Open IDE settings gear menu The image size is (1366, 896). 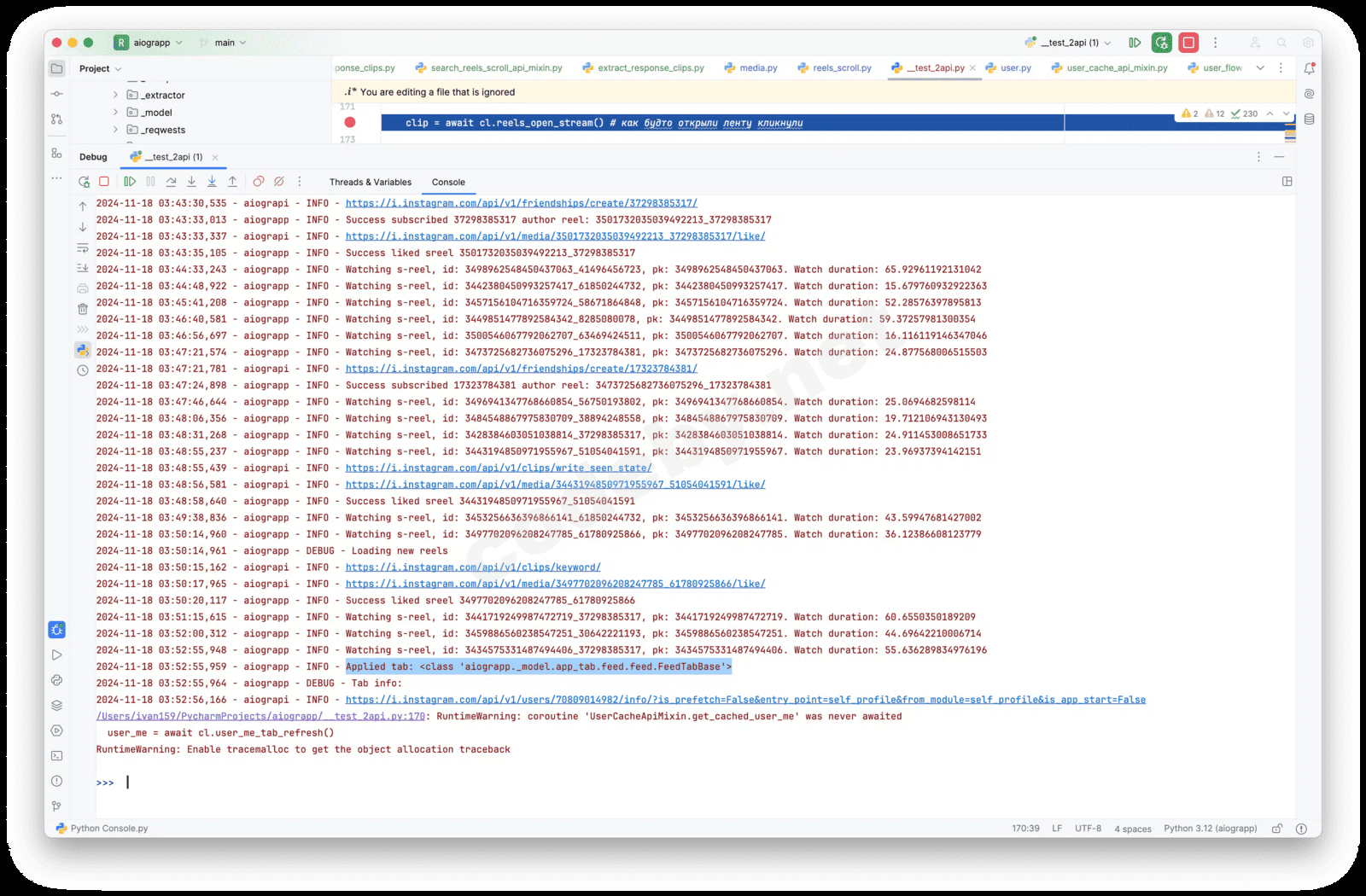[1308, 43]
